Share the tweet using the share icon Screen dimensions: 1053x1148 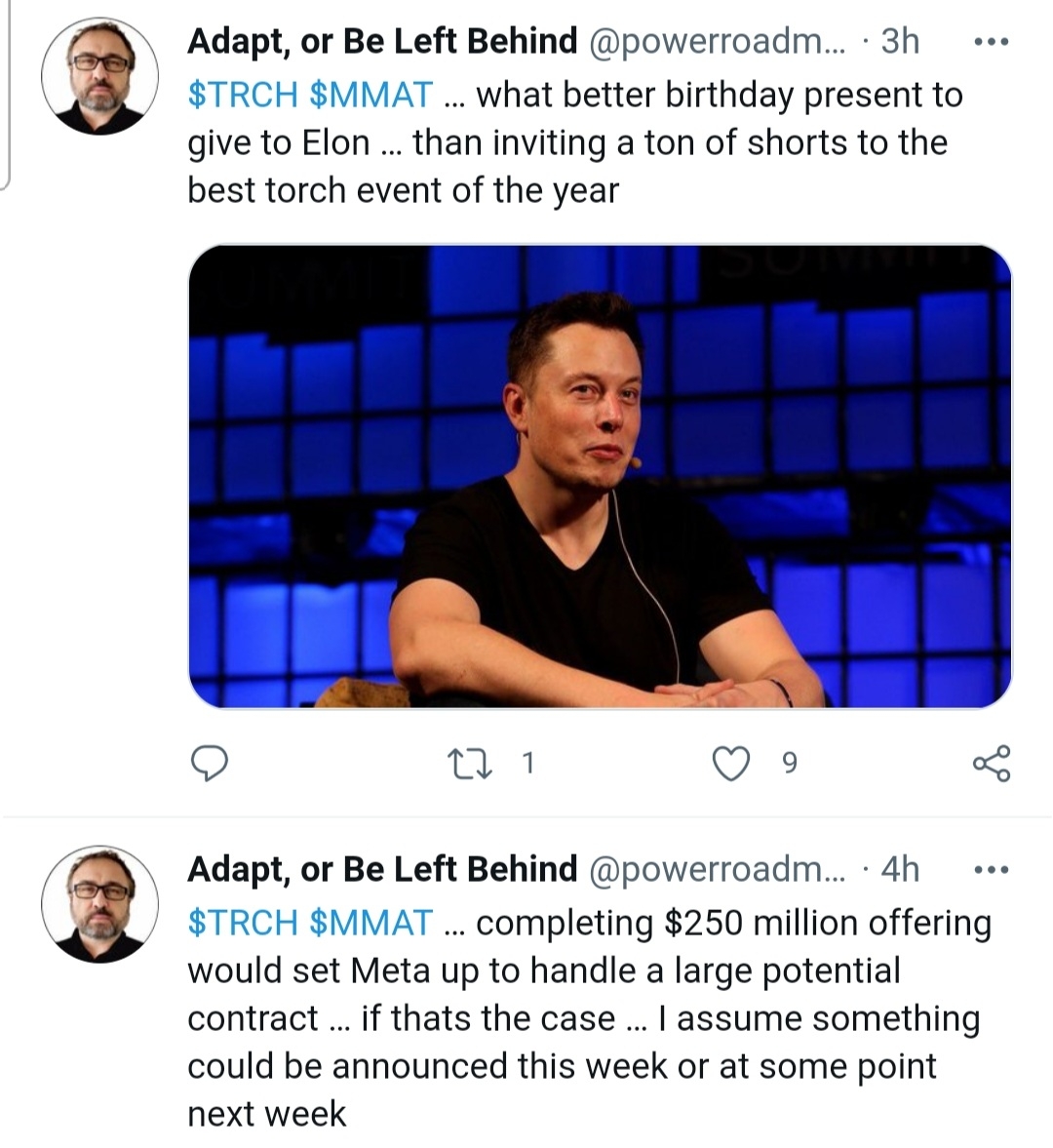pos(992,763)
